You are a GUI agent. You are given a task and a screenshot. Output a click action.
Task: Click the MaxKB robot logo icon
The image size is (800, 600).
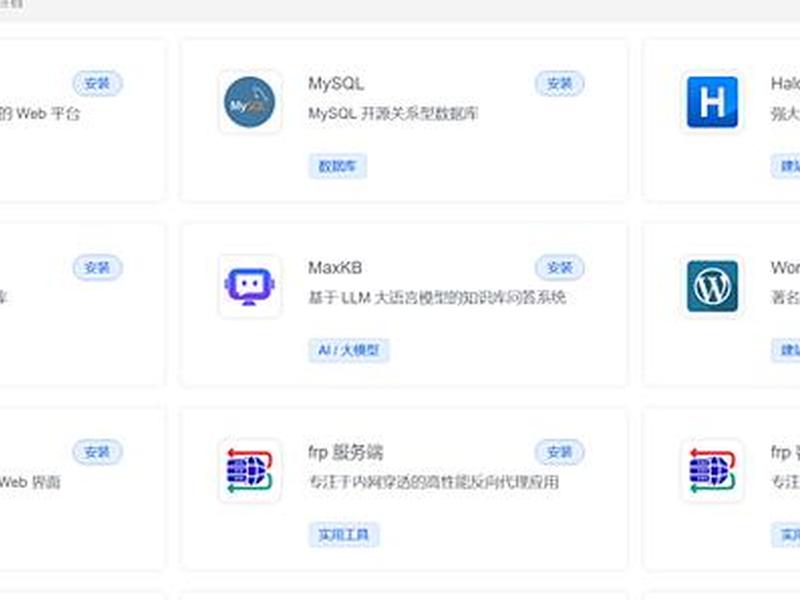[x=249, y=286]
